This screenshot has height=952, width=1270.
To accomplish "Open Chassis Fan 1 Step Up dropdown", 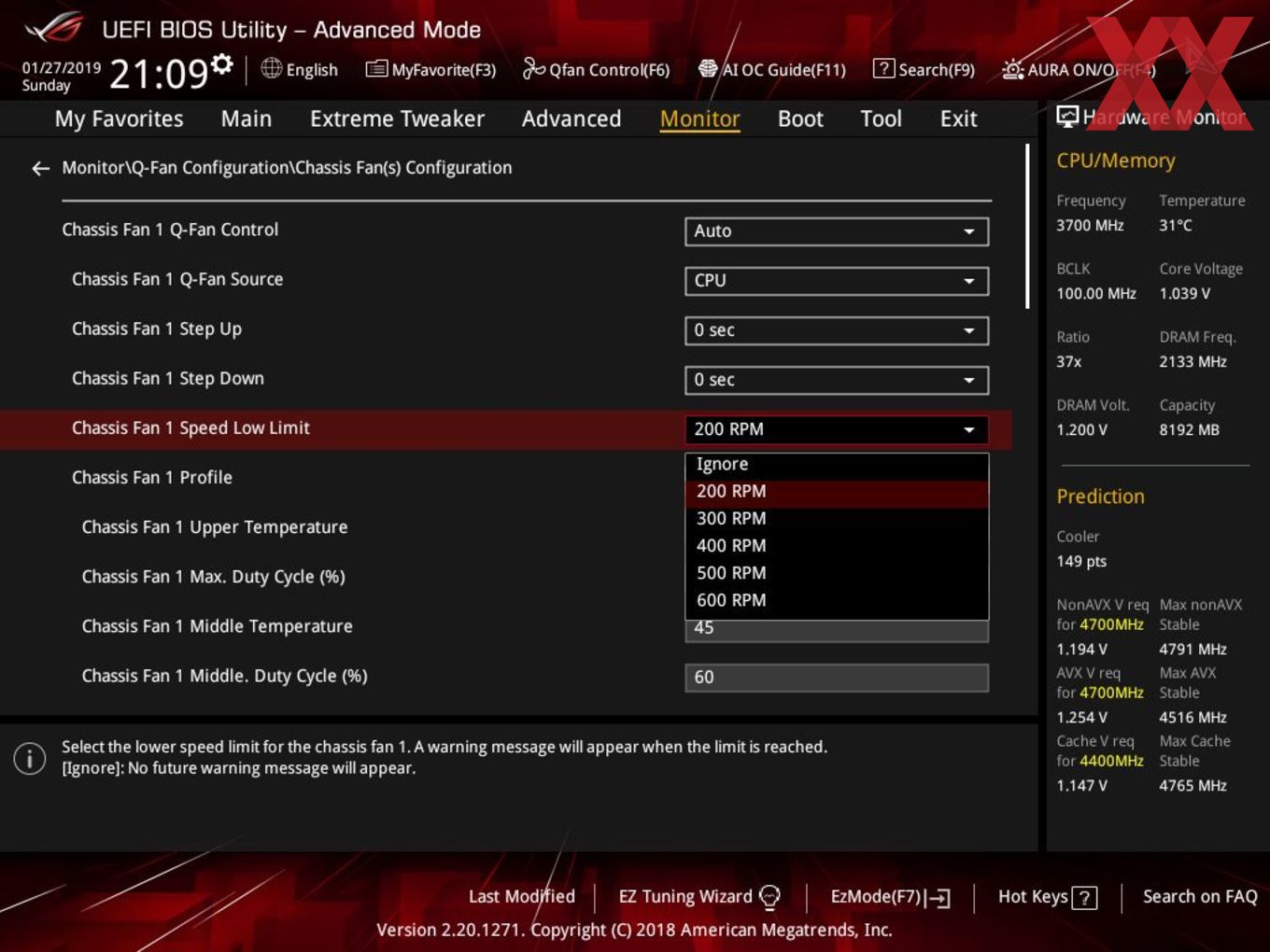I will pyautogui.click(x=837, y=330).
